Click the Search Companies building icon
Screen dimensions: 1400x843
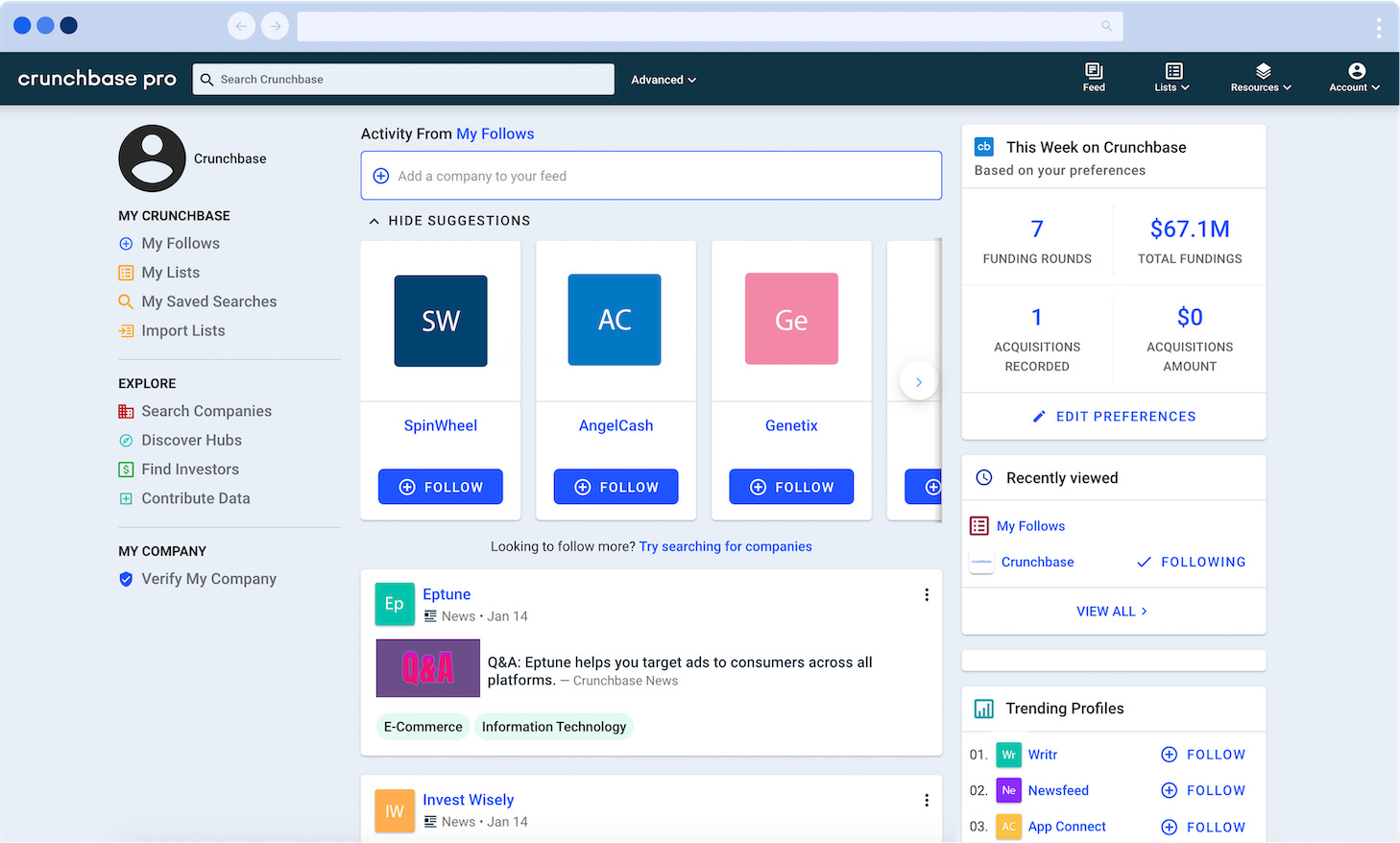pos(126,411)
